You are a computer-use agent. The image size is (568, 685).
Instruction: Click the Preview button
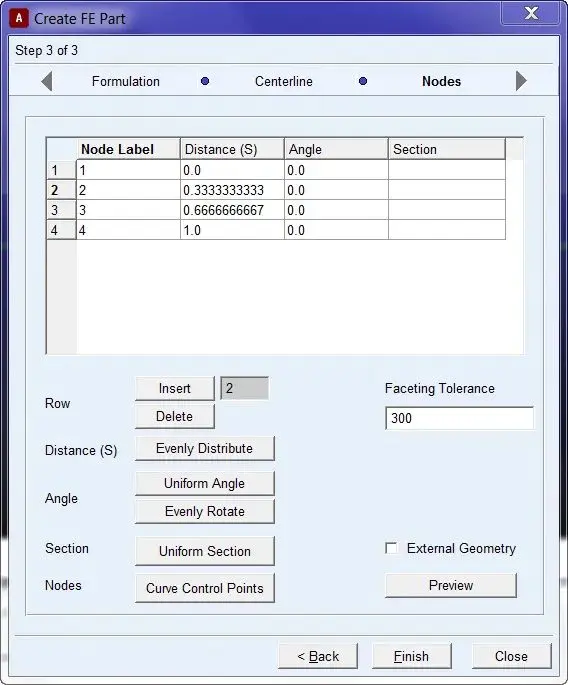(450, 585)
